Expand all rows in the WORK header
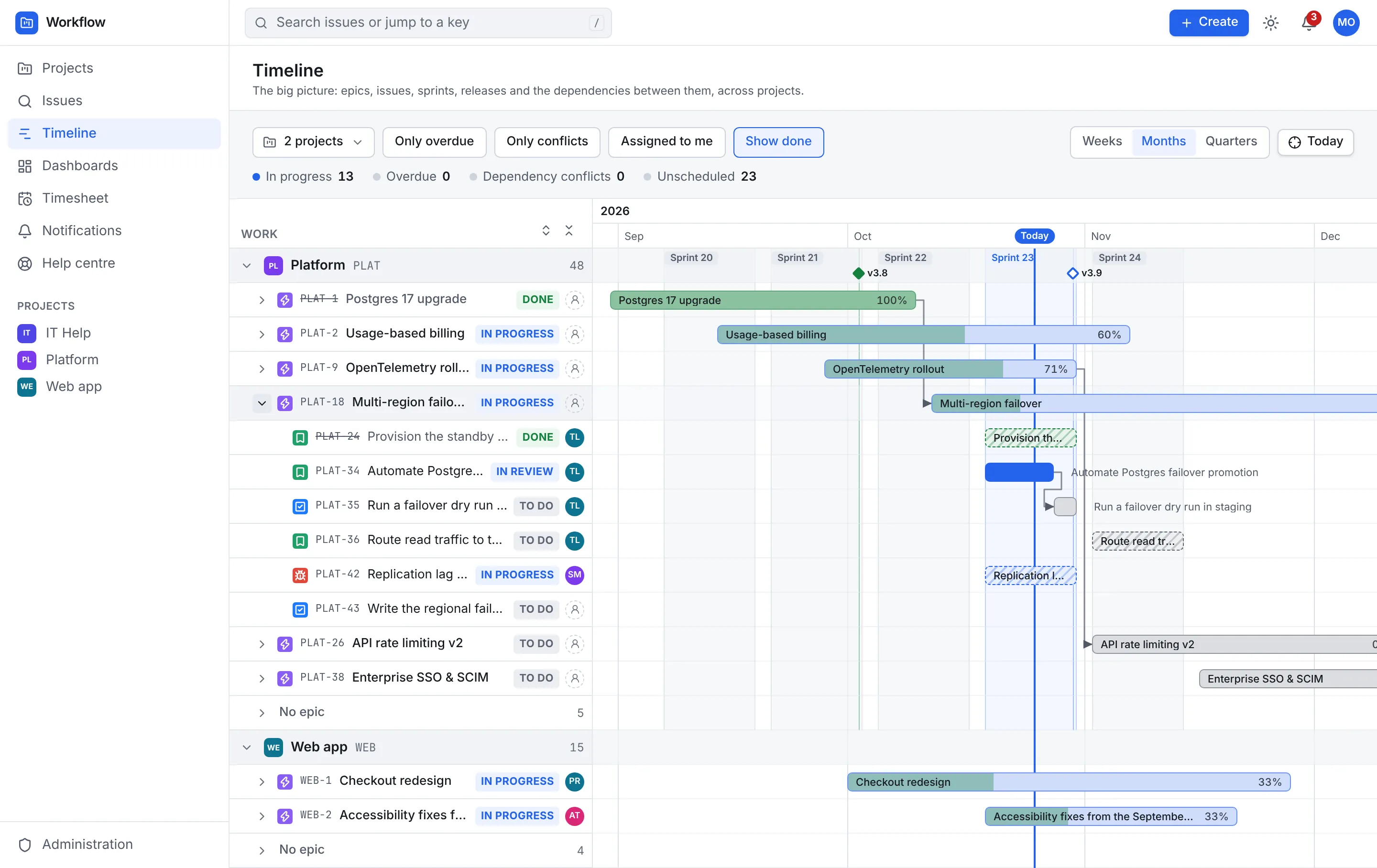 [546, 230]
